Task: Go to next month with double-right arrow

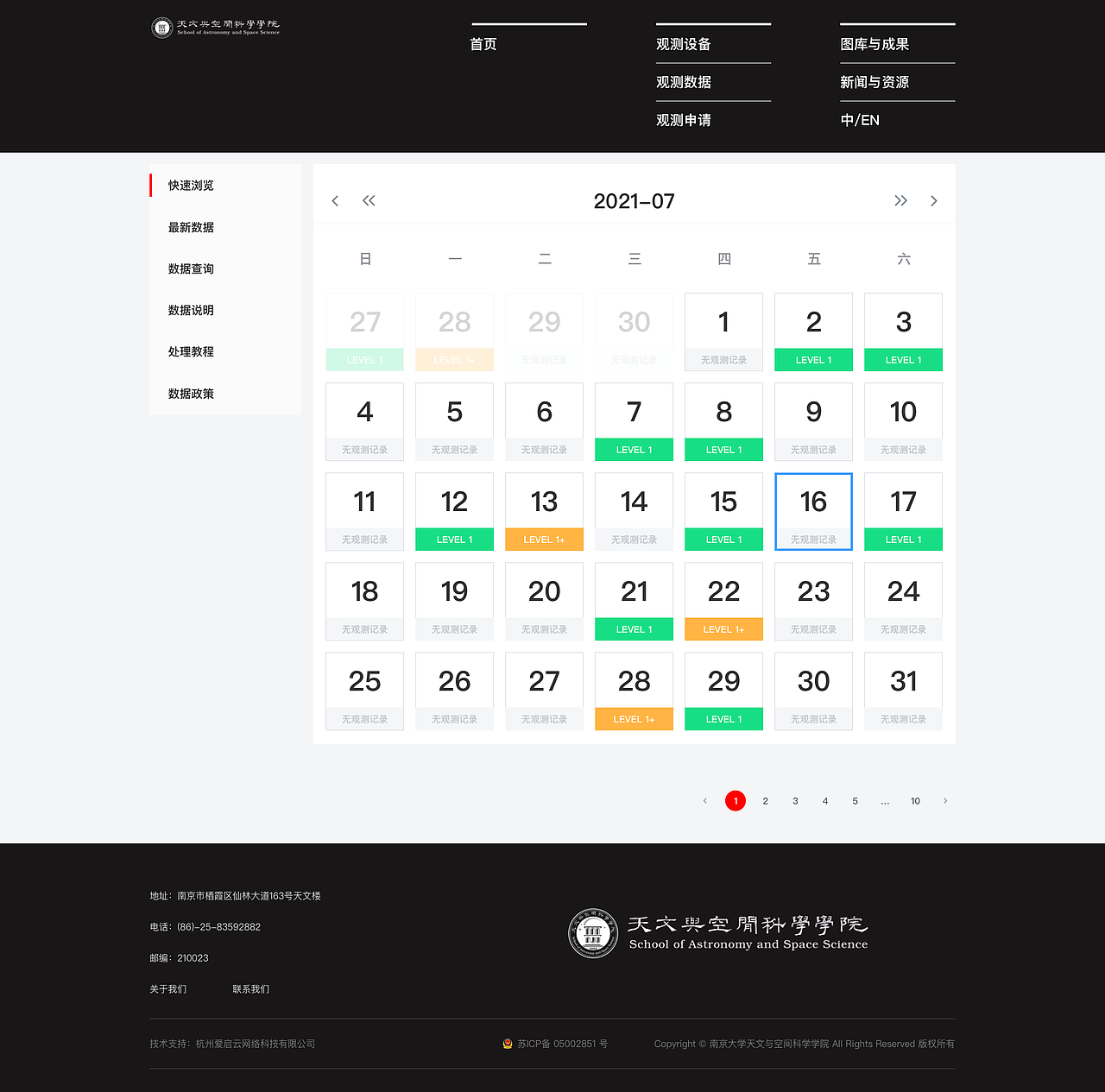Action: click(900, 200)
